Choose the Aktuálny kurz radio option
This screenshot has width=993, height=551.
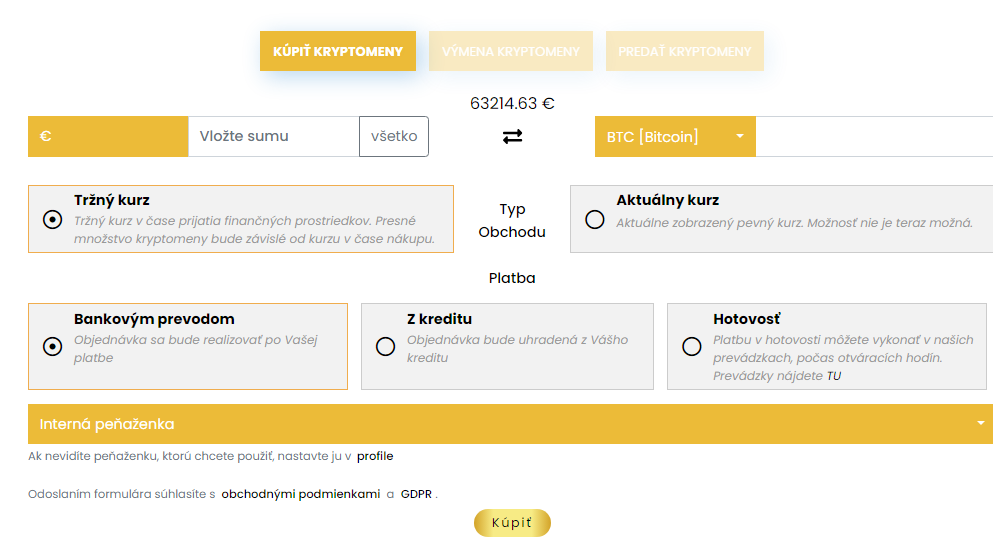(595, 219)
